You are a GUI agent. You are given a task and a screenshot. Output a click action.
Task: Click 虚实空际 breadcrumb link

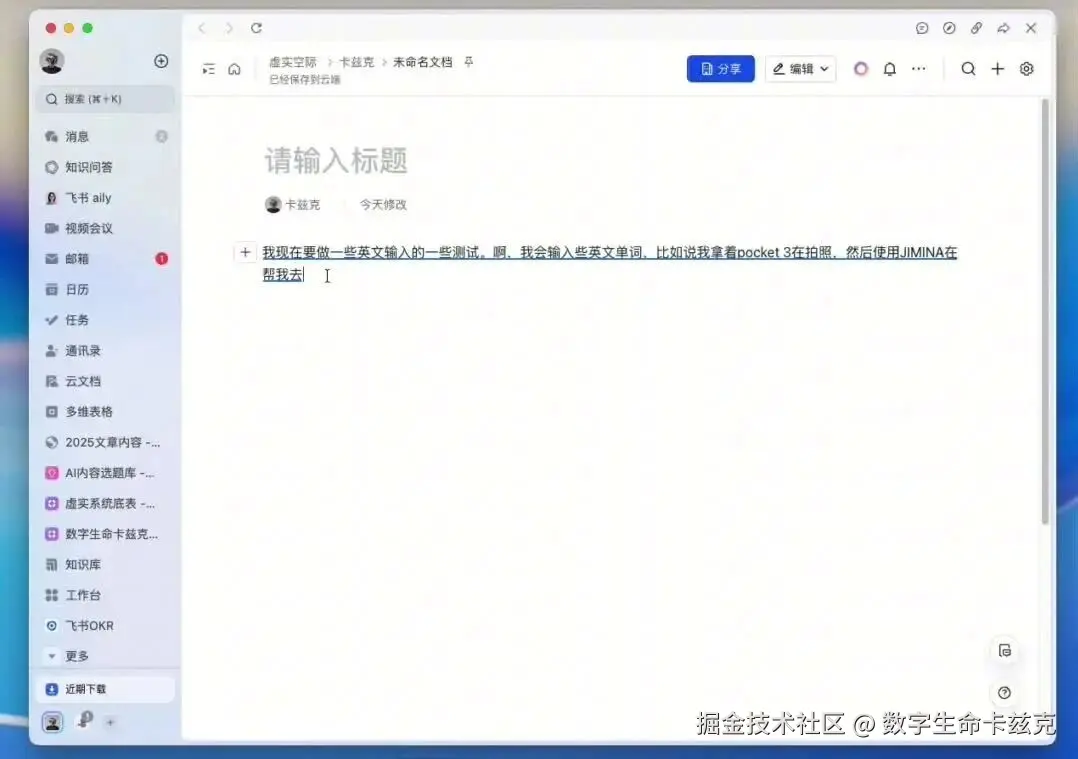(x=292, y=62)
